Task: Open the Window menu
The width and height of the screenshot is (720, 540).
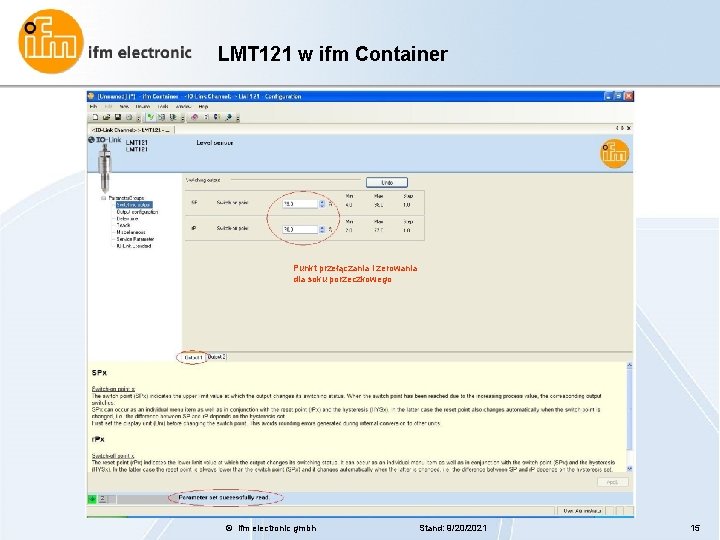Action: 183,107
